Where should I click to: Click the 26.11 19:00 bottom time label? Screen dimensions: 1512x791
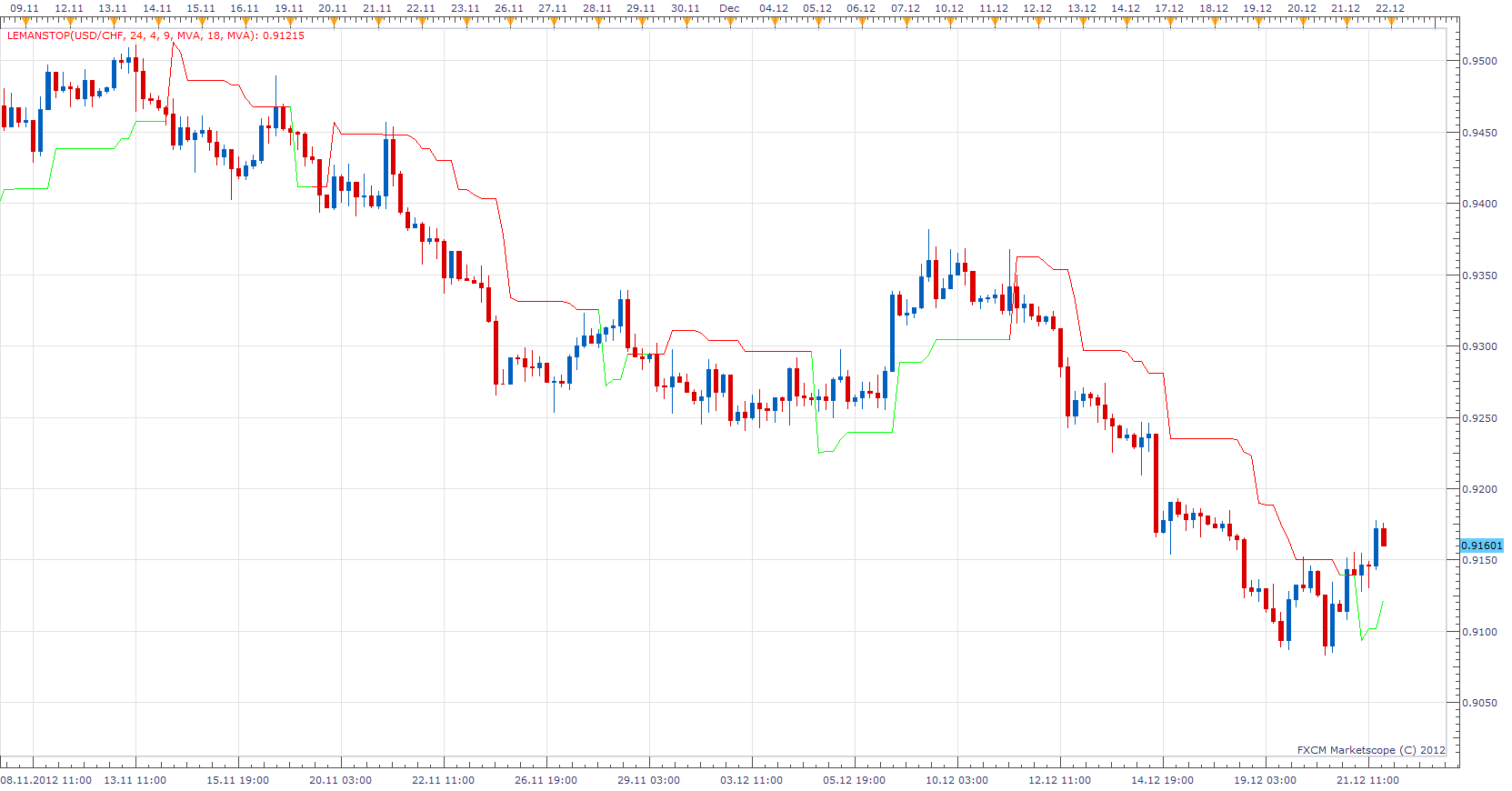tap(546, 780)
